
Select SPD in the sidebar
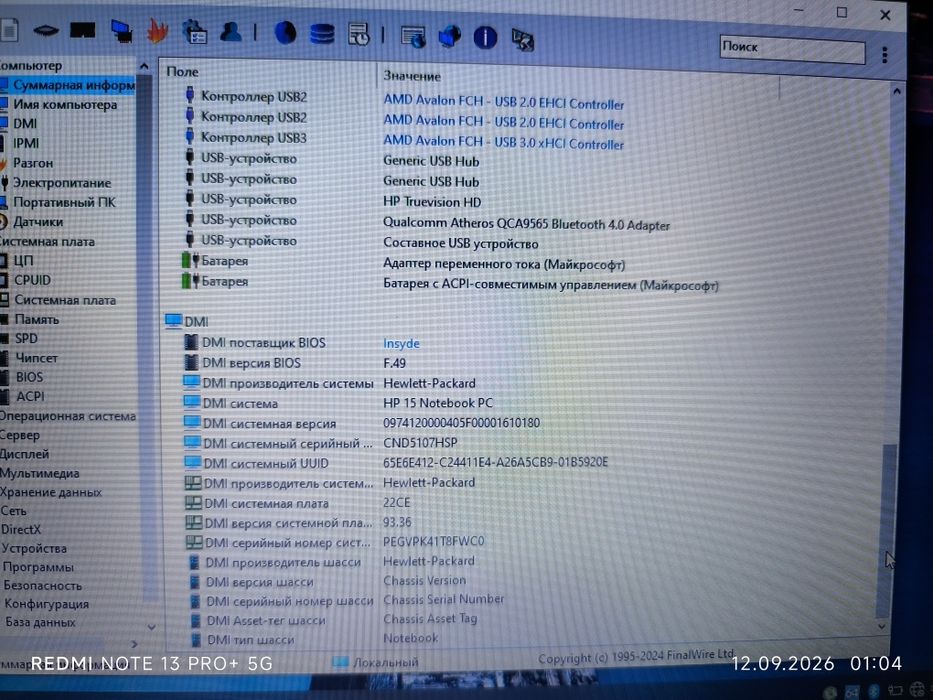pyautogui.click(x=26, y=338)
